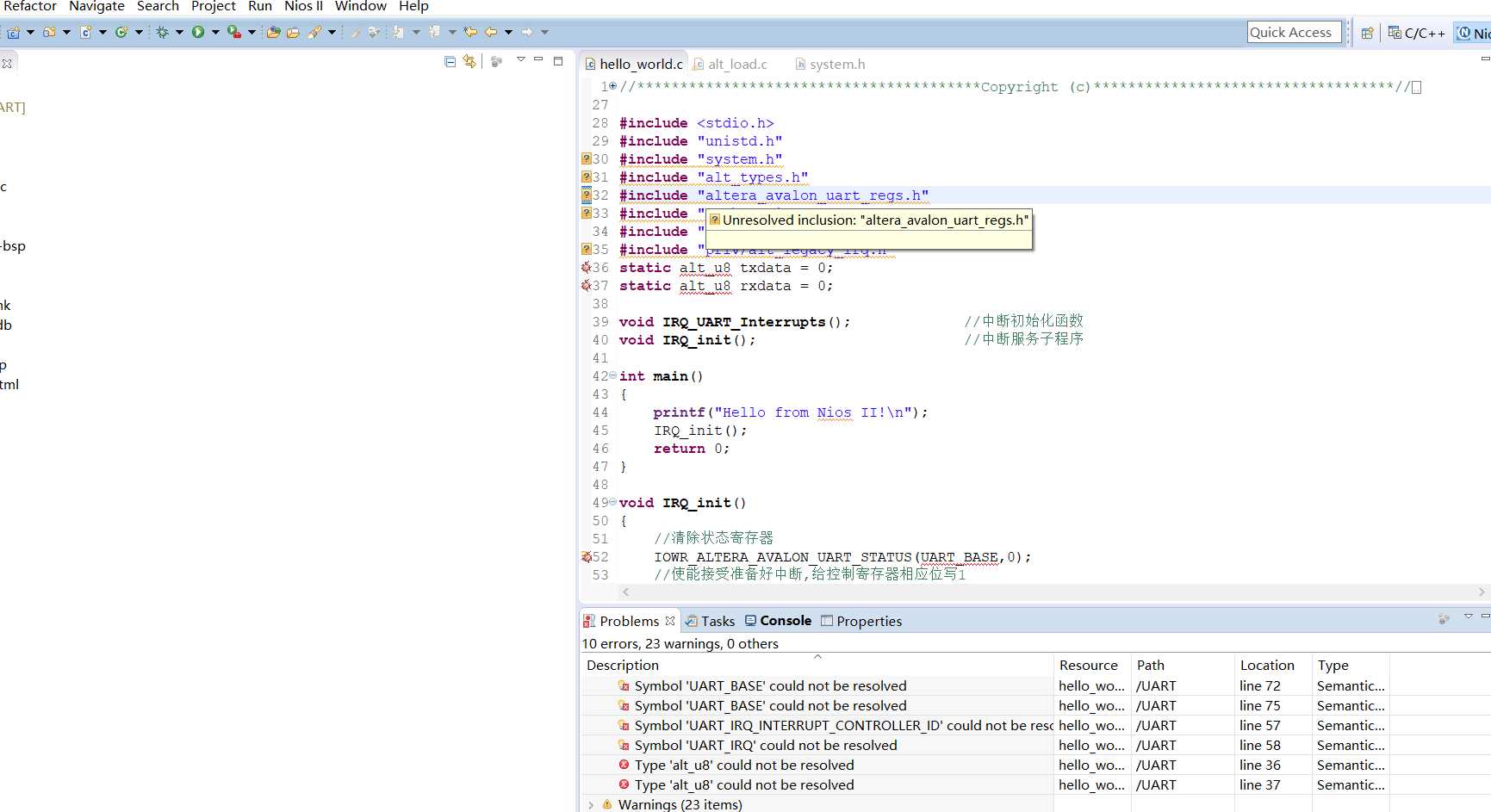This screenshot has width=1491, height=812.
Task: Click the warning marker beside line 33
Action: (586, 214)
